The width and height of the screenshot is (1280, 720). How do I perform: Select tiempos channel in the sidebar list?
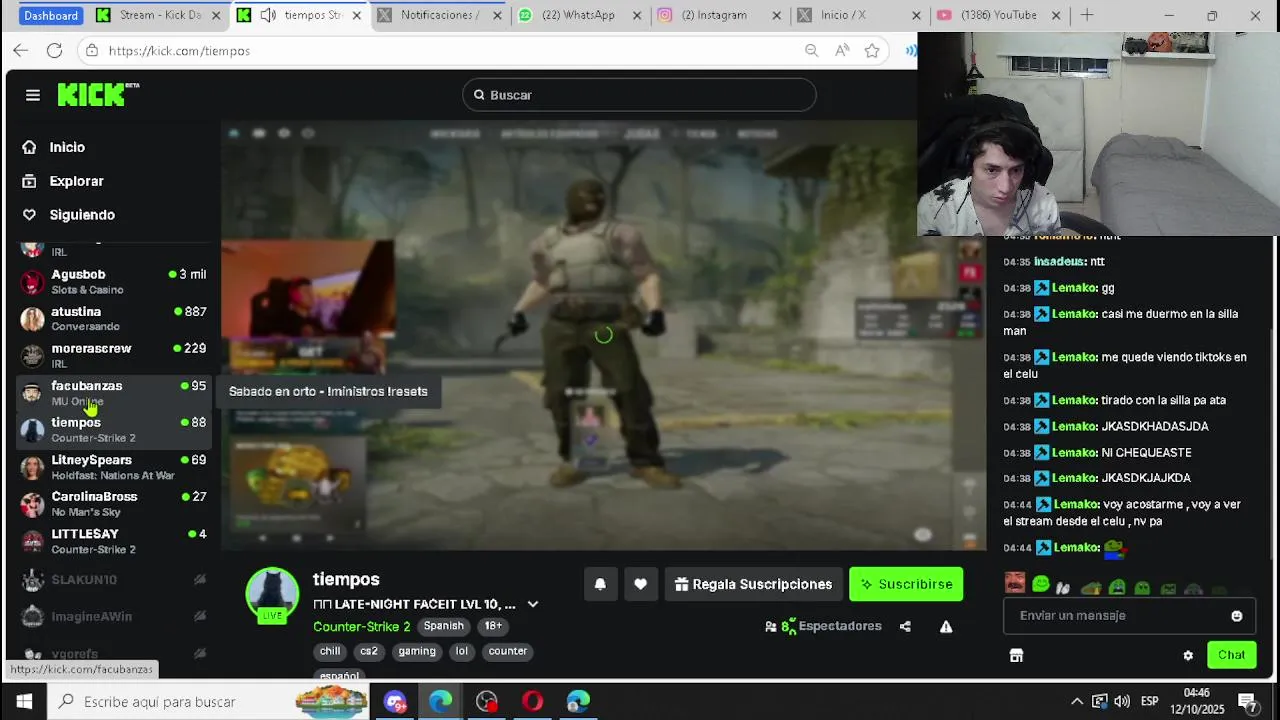[x=114, y=429]
